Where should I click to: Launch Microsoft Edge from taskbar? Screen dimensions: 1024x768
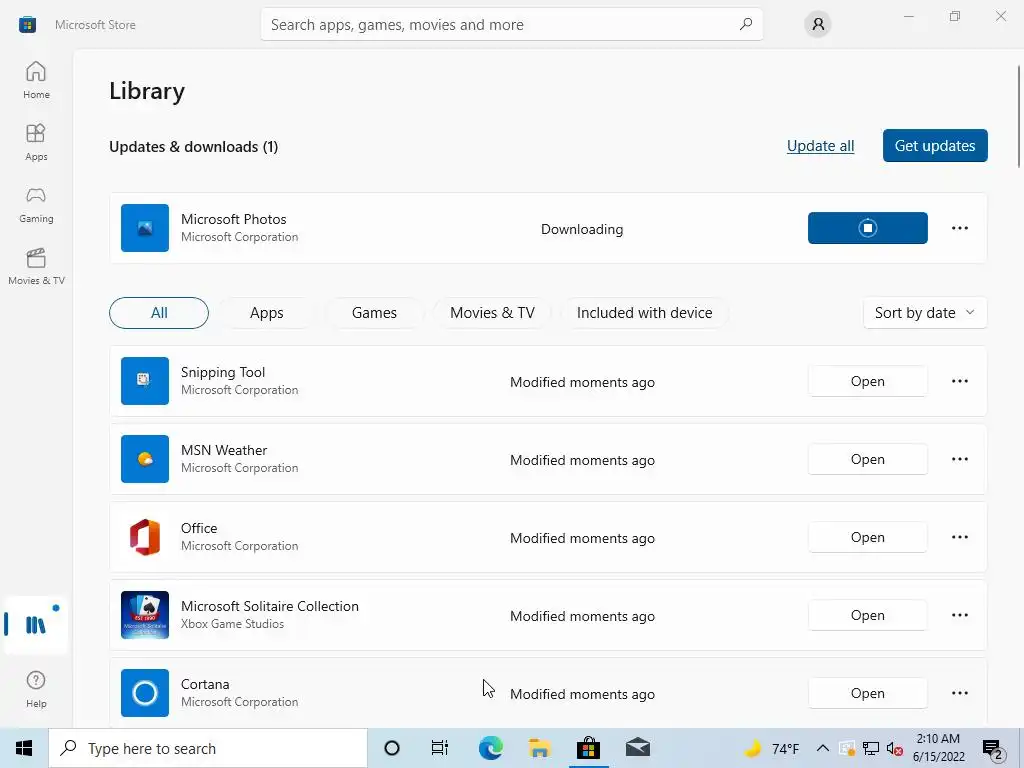pyautogui.click(x=490, y=748)
